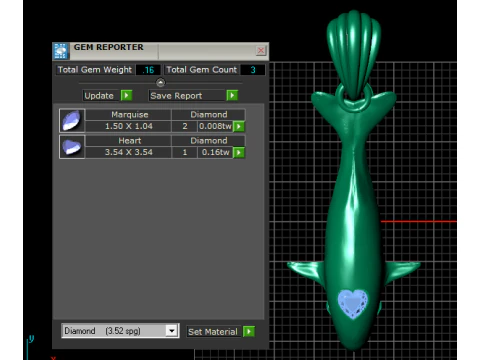
Task: Select the Heart gem thumbnail
Action: pyautogui.click(x=72, y=147)
